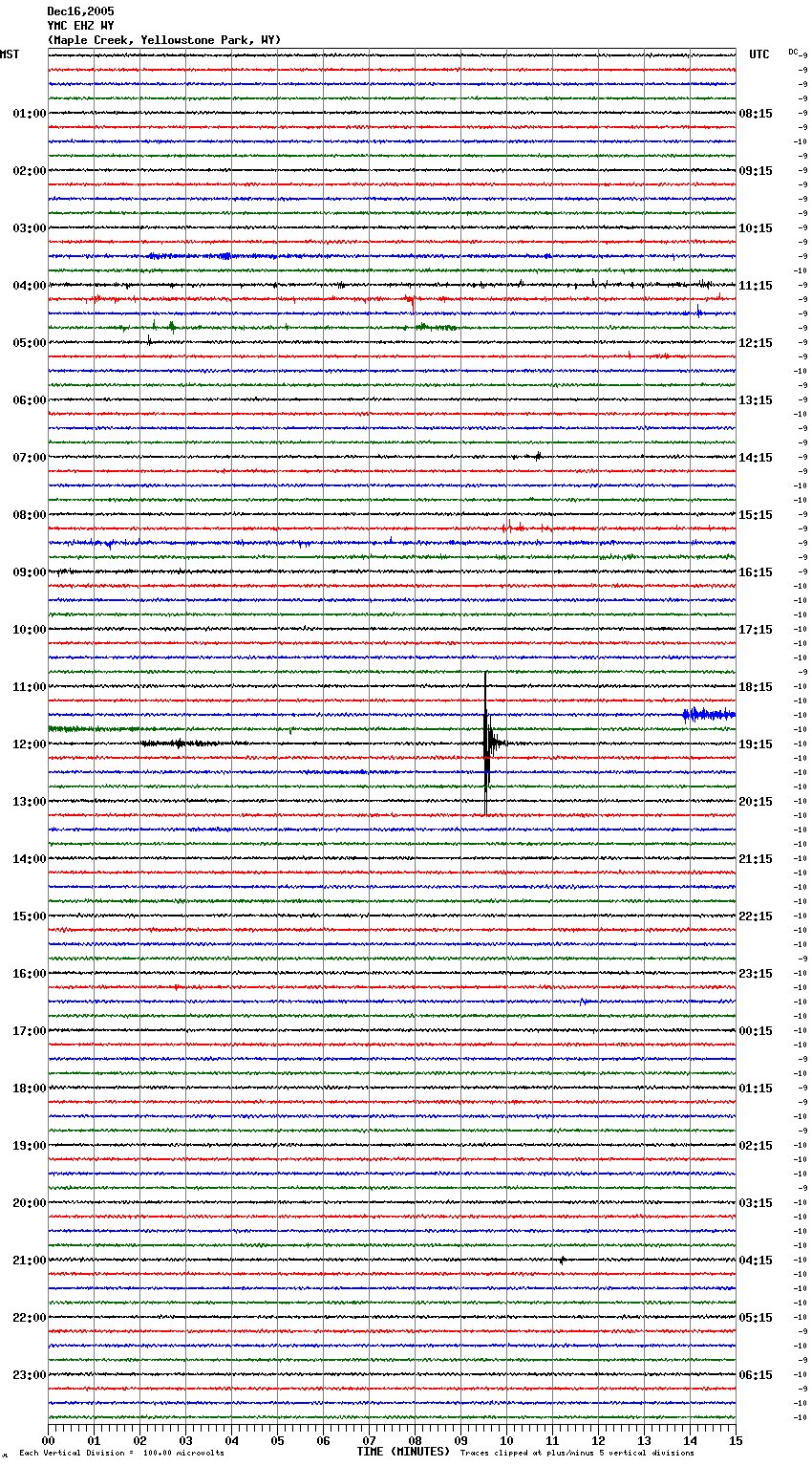Select the 23:00 MST hour label
Screen dimensions: 812x1466
coord(30,1375)
